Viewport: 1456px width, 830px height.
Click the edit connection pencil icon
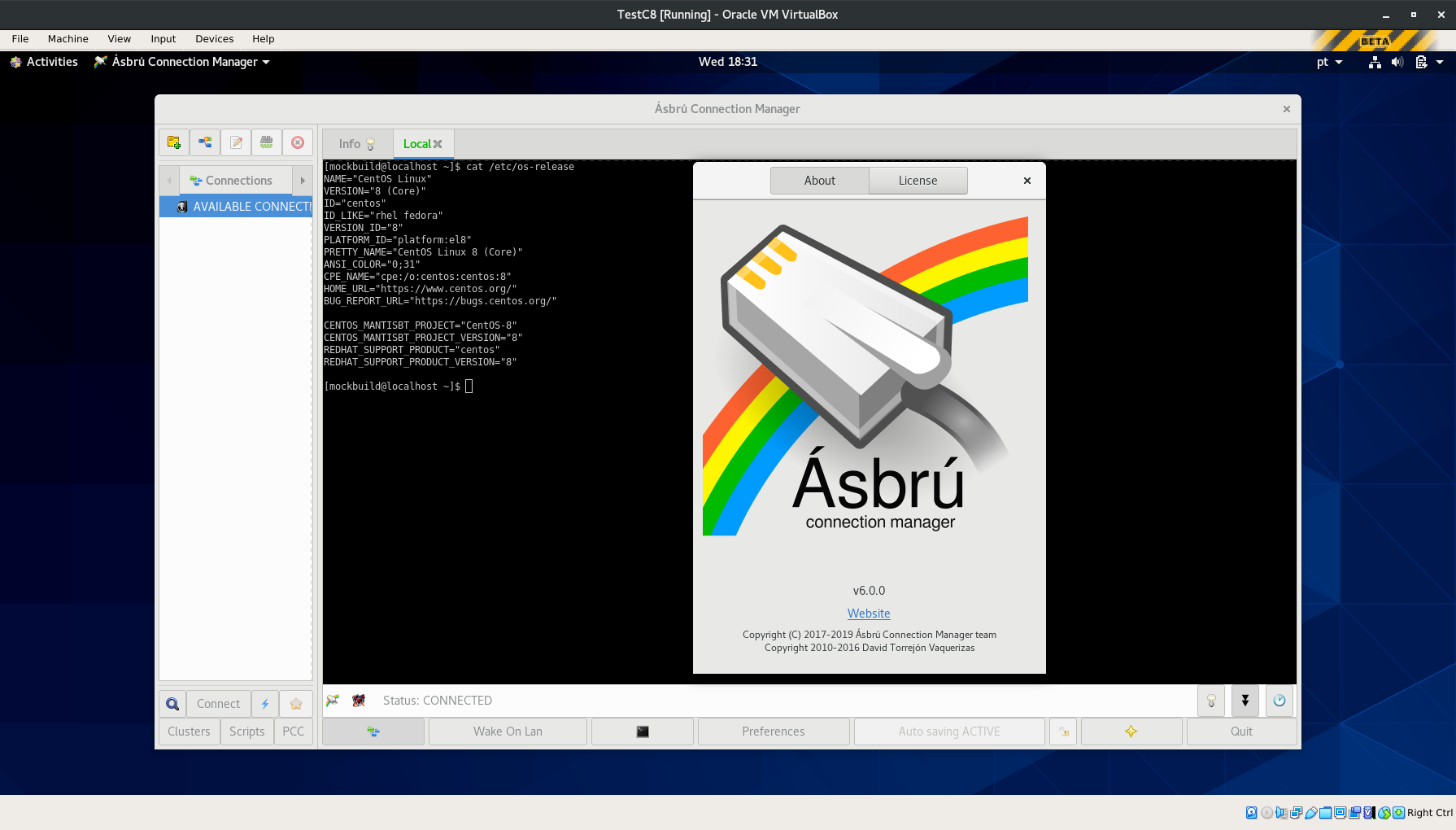click(x=236, y=142)
